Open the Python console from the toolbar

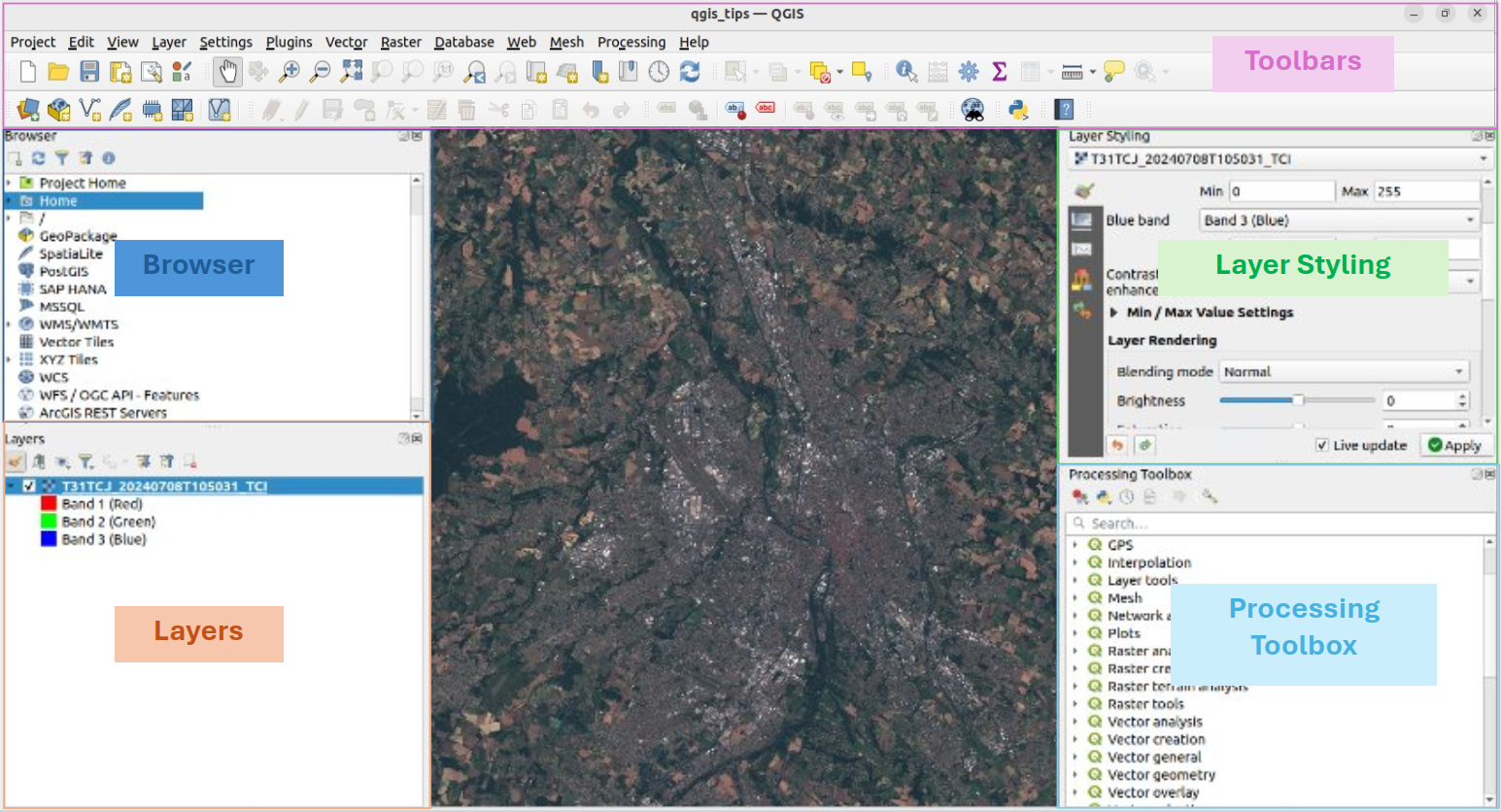(1018, 110)
